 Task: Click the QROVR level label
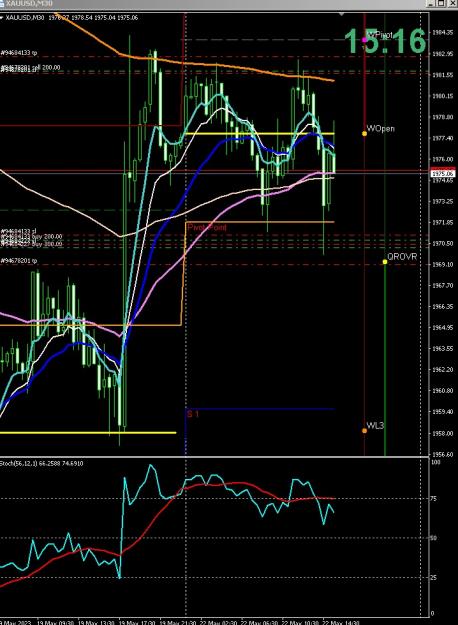tap(402, 257)
